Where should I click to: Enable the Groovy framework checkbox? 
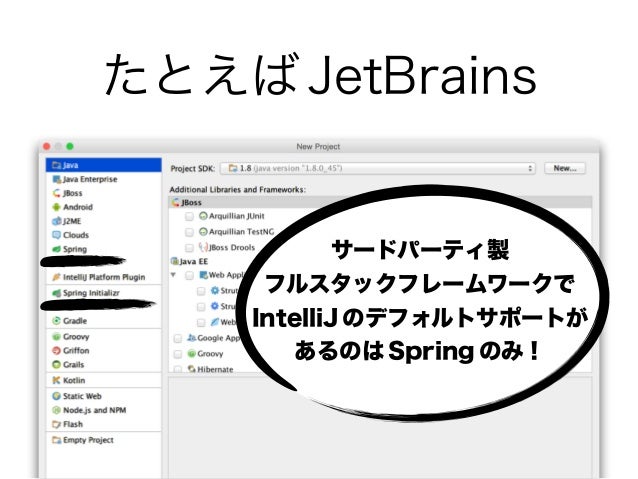coord(178,354)
